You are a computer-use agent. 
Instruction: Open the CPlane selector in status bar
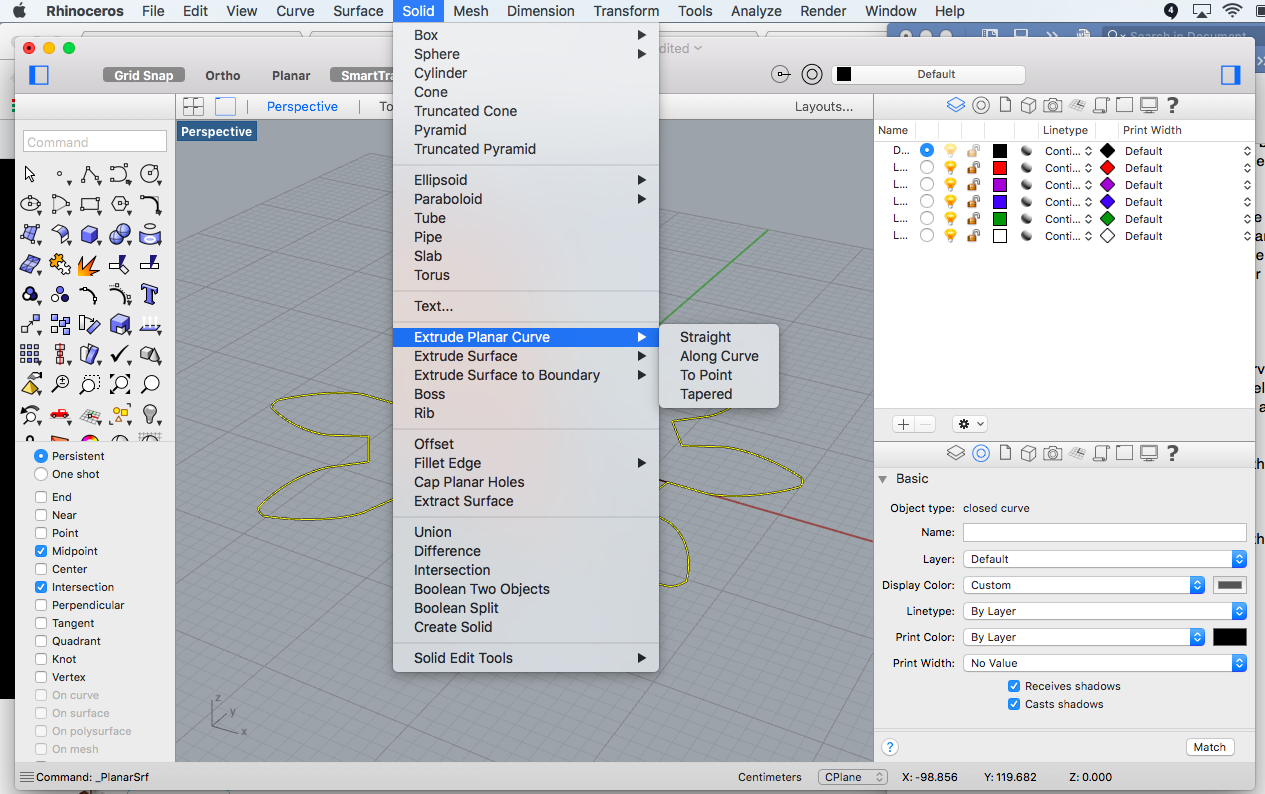click(852, 777)
